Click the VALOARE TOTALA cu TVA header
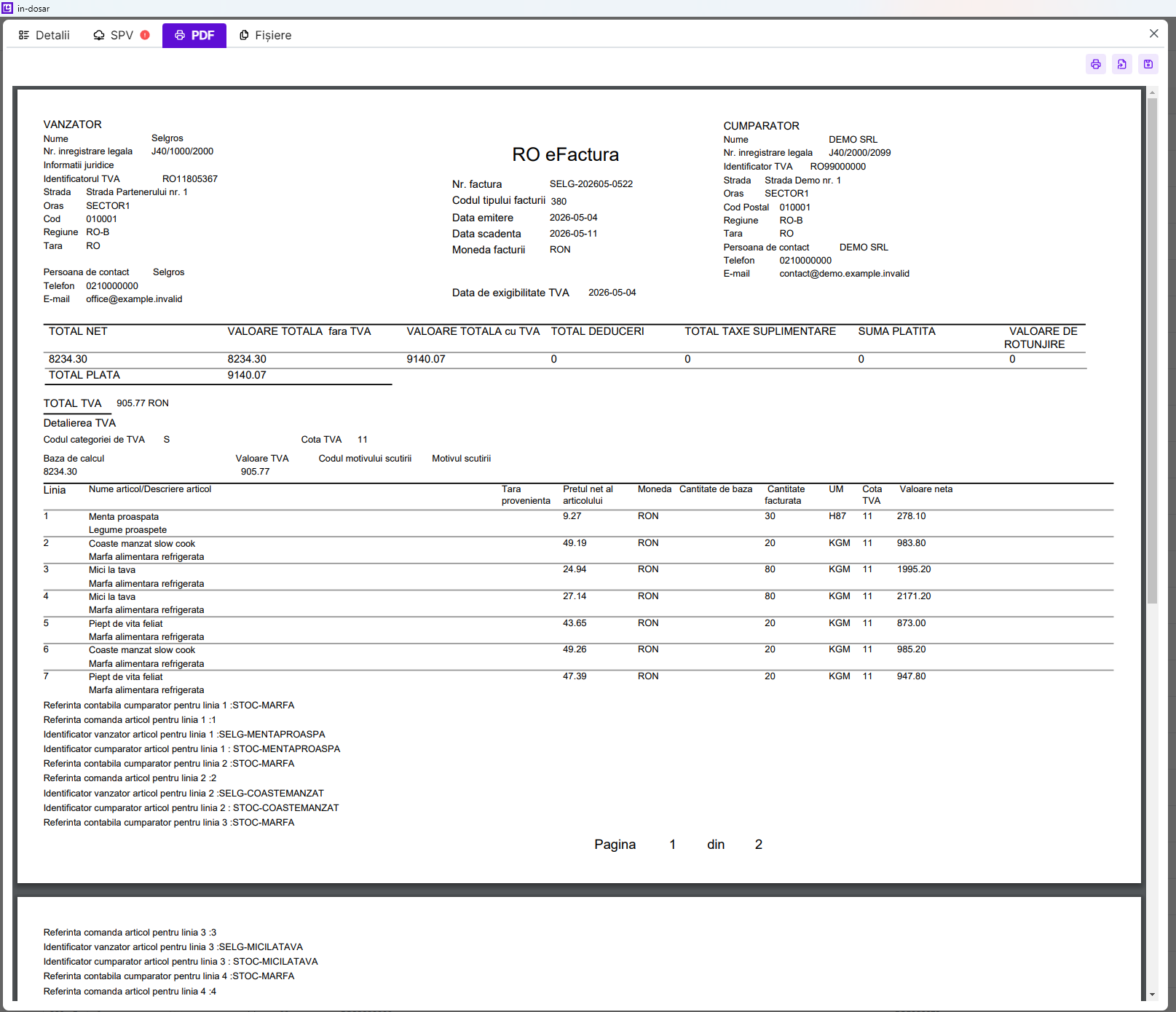The width and height of the screenshot is (1176, 1012). tap(473, 331)
